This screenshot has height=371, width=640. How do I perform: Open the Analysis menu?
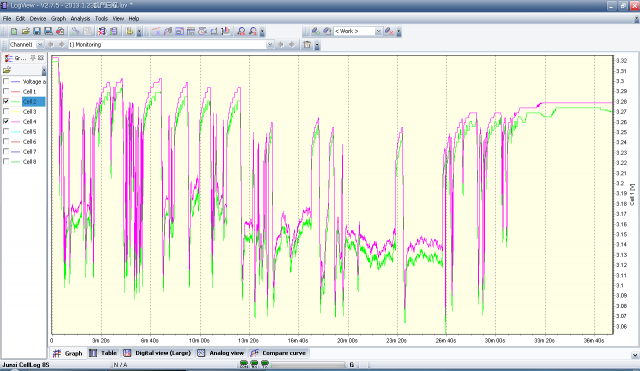[x=80, y=18]
